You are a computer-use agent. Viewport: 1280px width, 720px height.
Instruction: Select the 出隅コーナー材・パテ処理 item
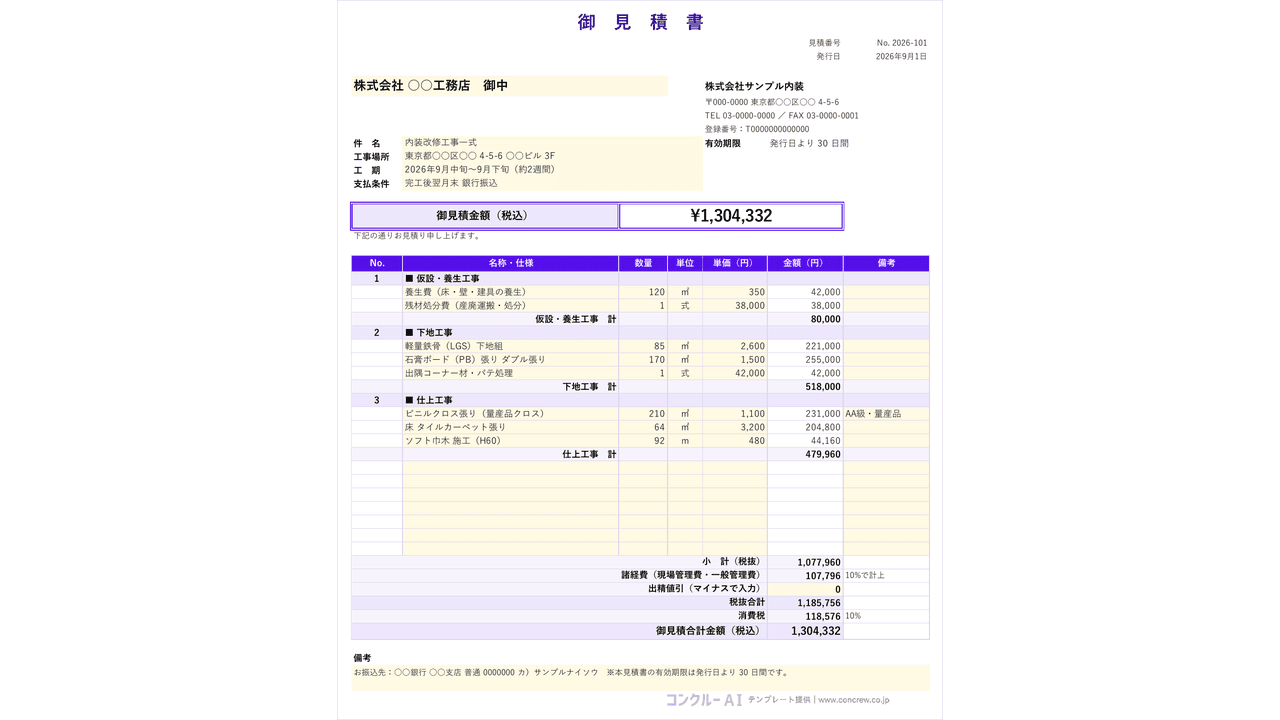tap(511, 373)
